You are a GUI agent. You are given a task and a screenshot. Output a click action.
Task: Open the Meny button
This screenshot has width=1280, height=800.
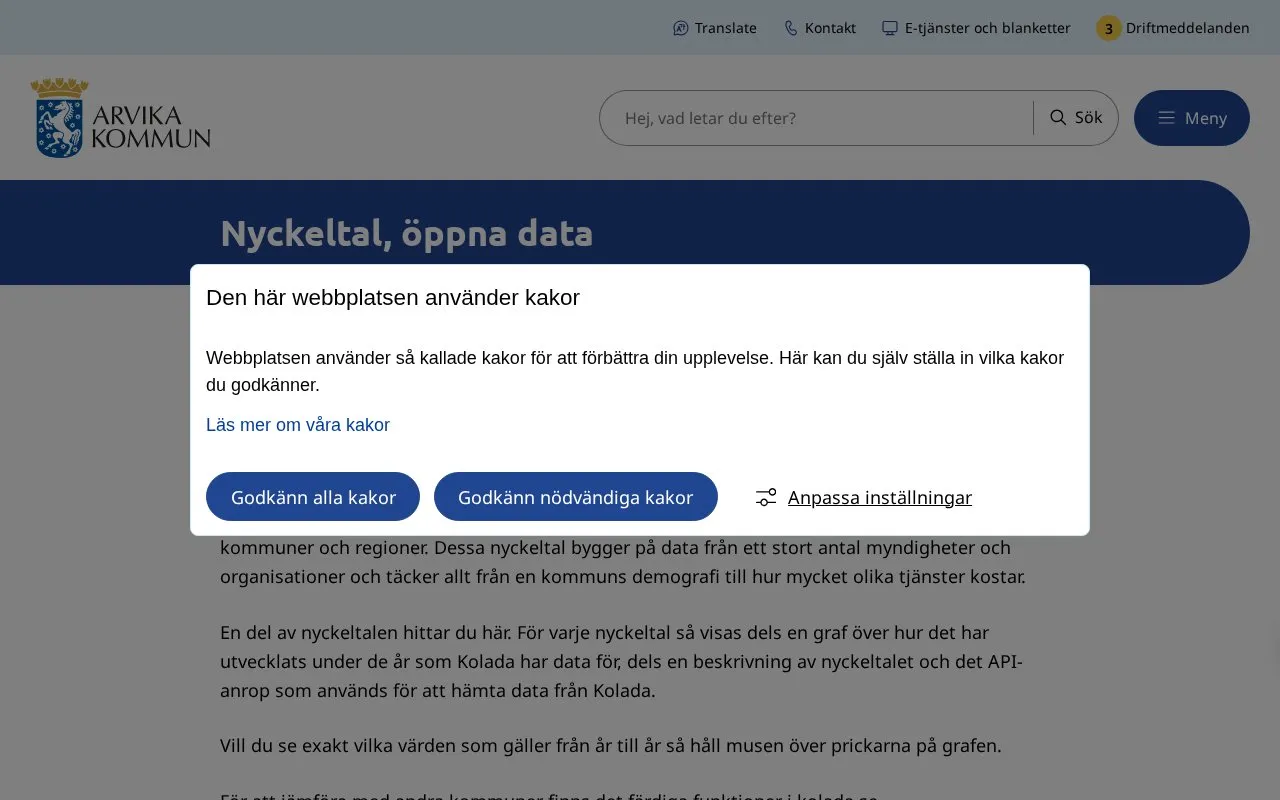pos(1192,118)
